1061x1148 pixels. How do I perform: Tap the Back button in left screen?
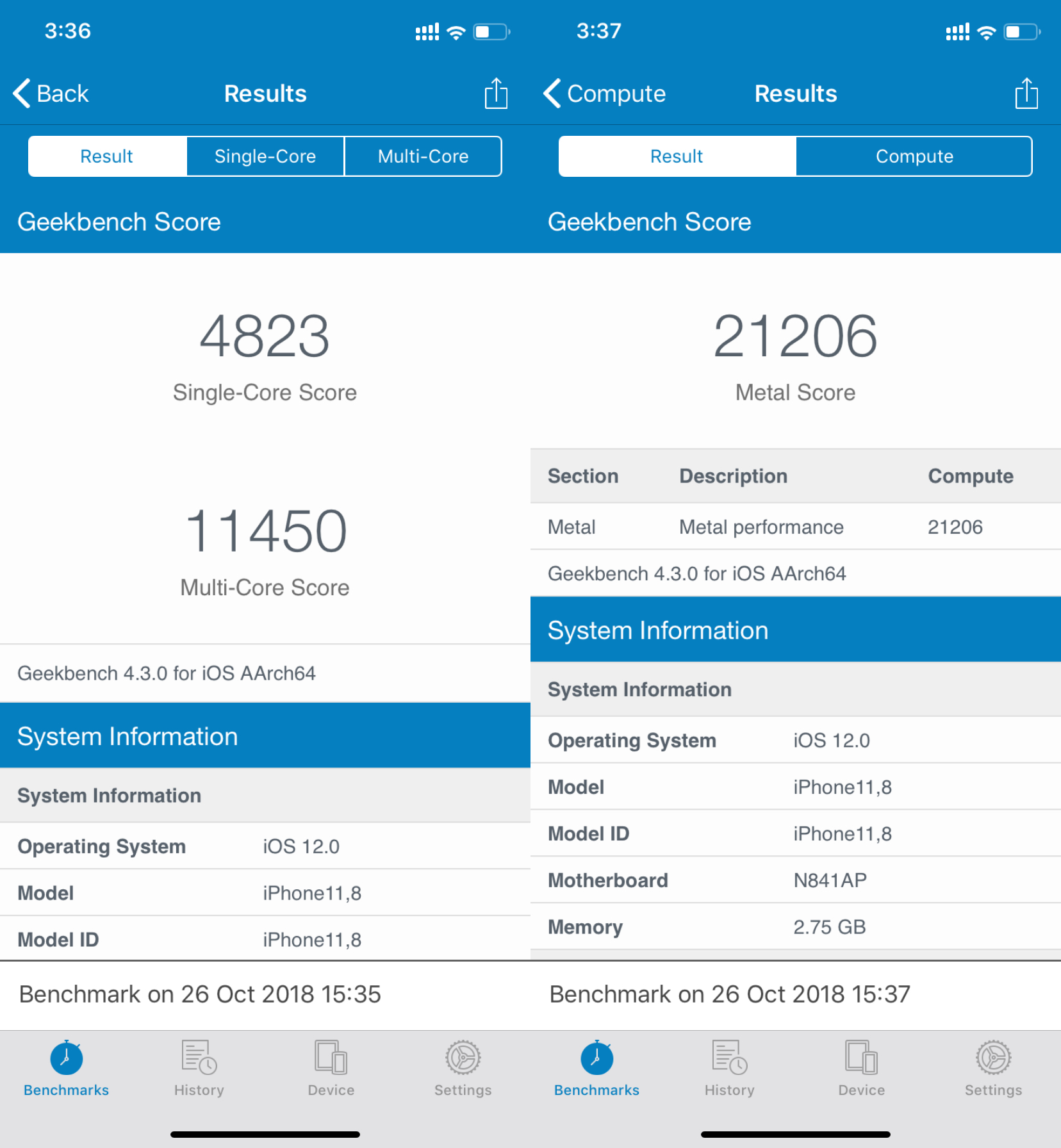[x=51, y=94]
